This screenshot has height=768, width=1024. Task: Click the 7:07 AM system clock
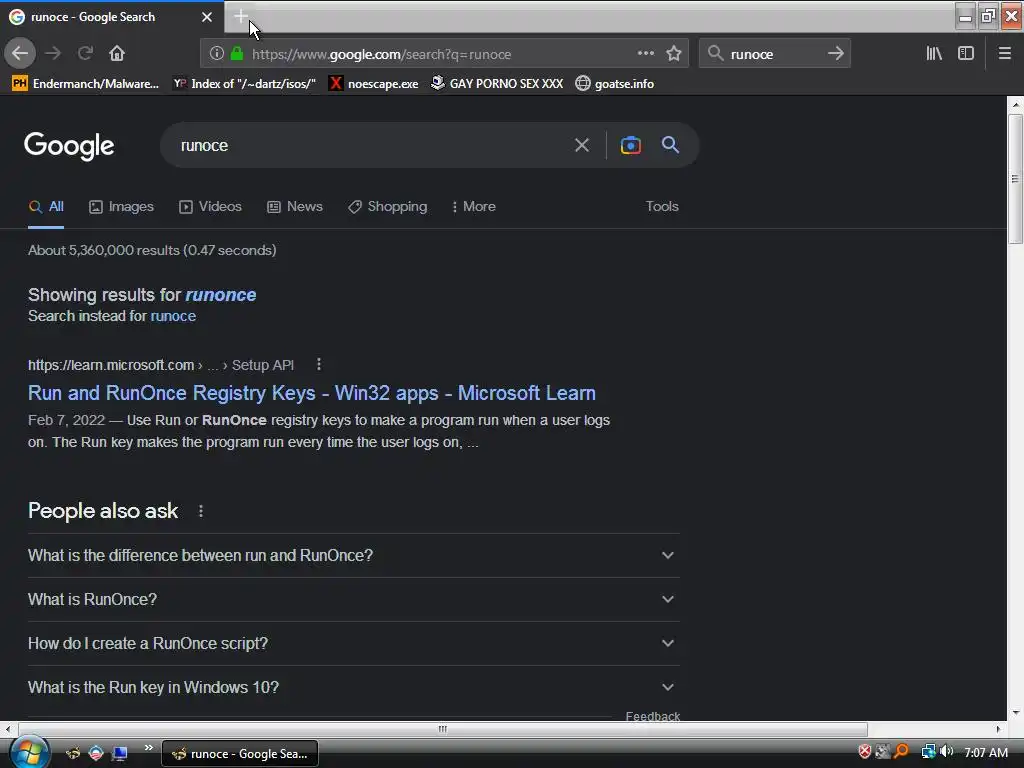[985, 752]
